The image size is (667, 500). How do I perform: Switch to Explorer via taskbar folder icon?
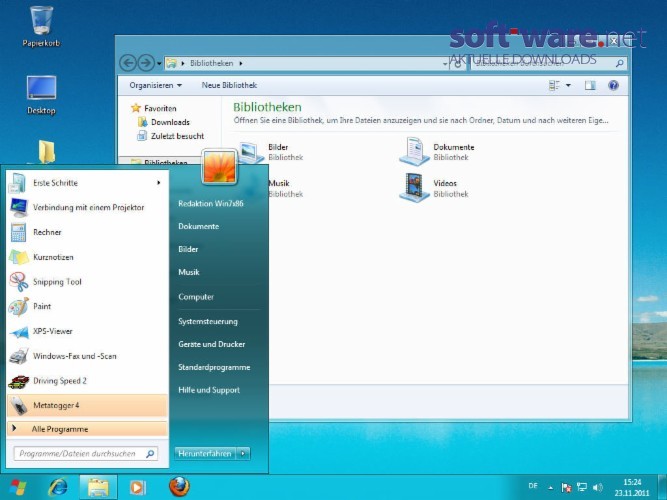click(x=98, y=487)
